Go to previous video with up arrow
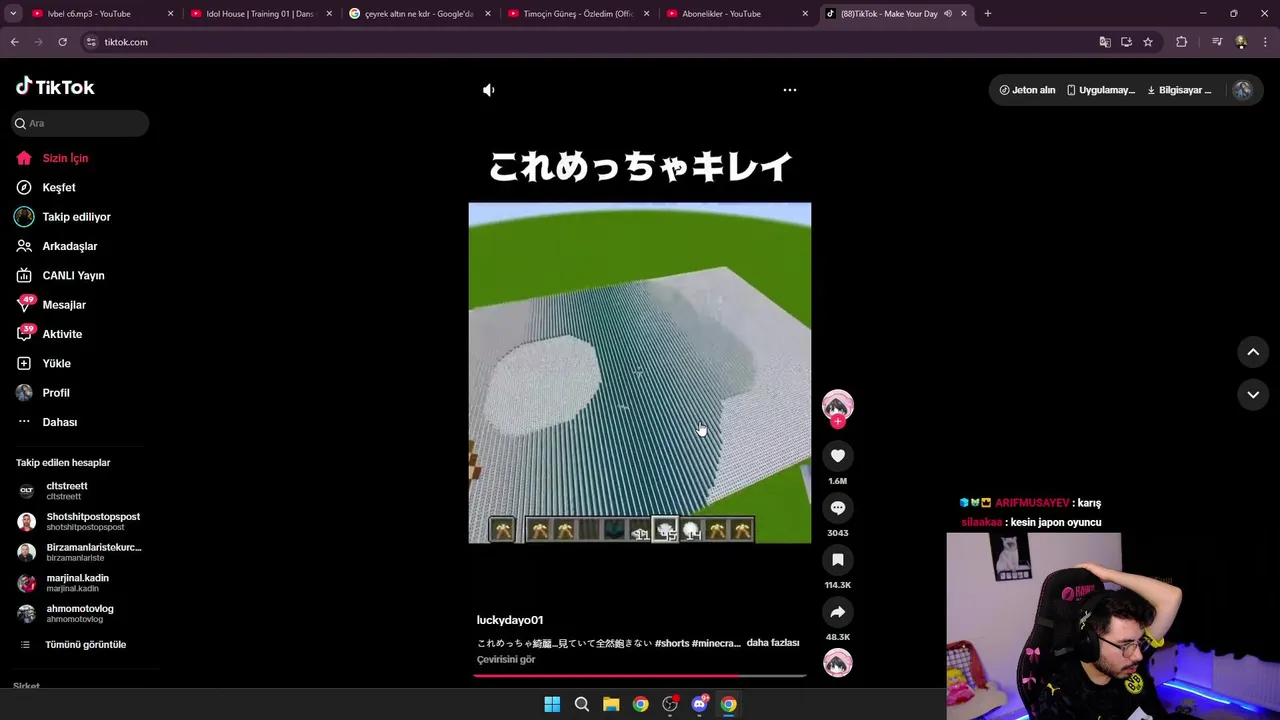 [1253, 352]
